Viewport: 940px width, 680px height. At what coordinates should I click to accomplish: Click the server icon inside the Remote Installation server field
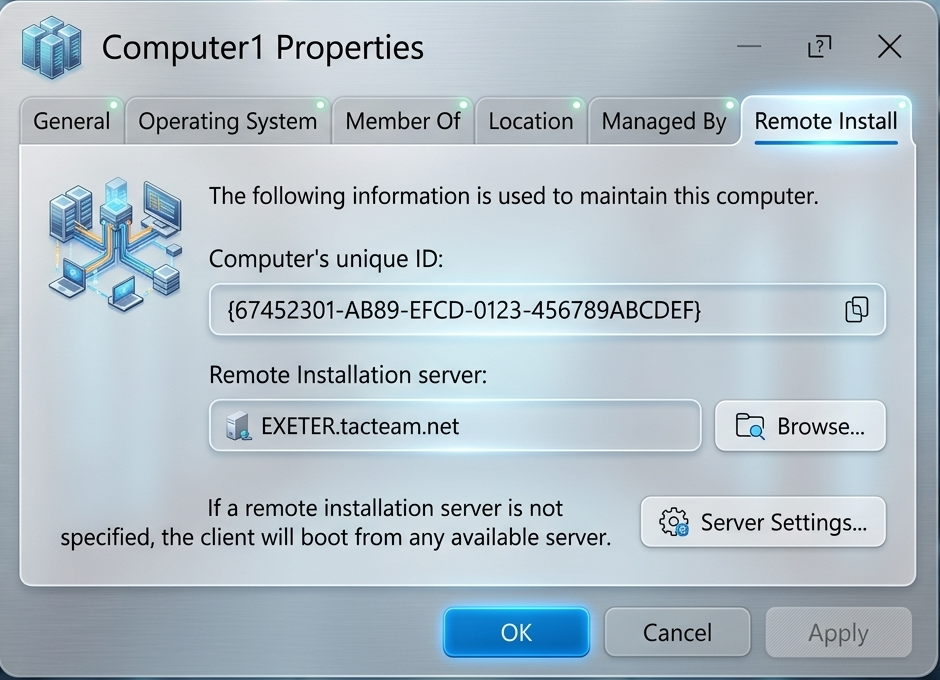[238, 426]
